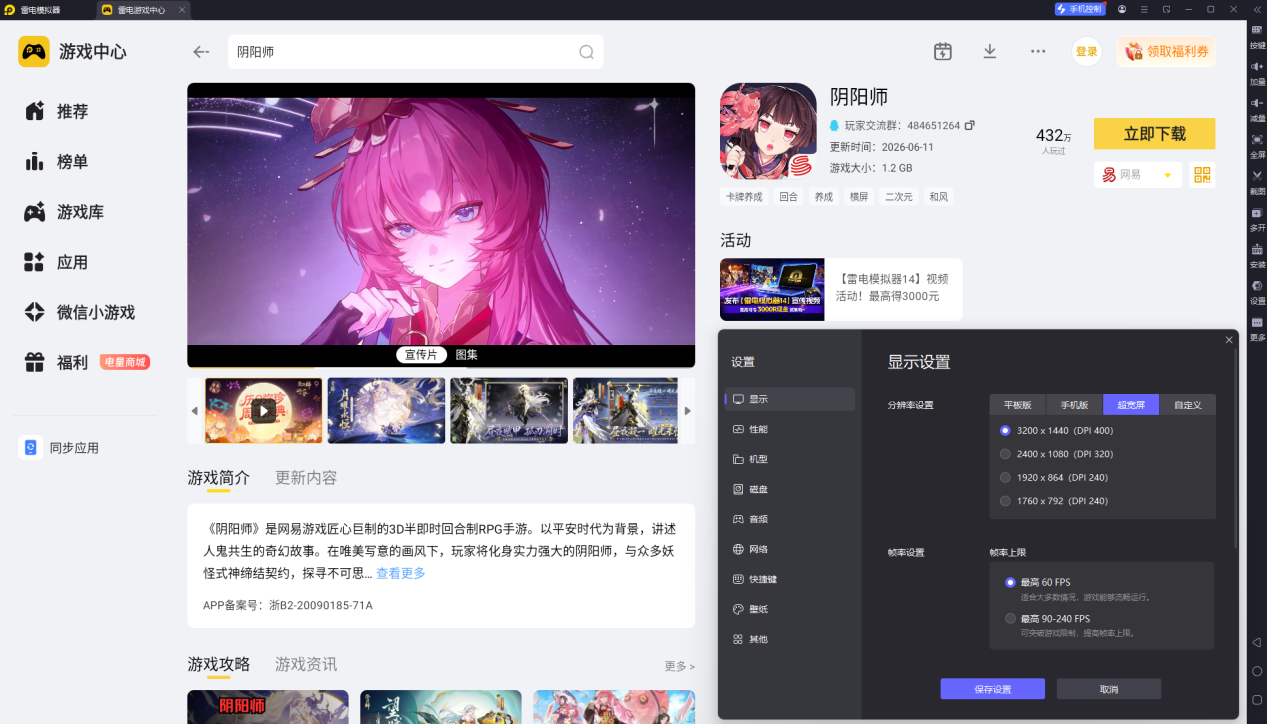This screenshot has width=1267, height=724.
Task: Open 网络 settings category
Action: (790, 549)
